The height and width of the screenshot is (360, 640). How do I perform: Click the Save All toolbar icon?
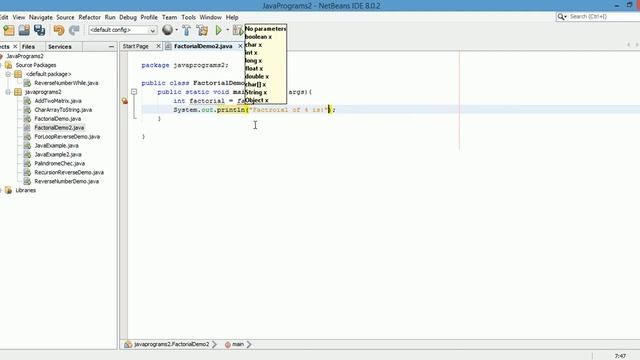(x=40, y=30)
